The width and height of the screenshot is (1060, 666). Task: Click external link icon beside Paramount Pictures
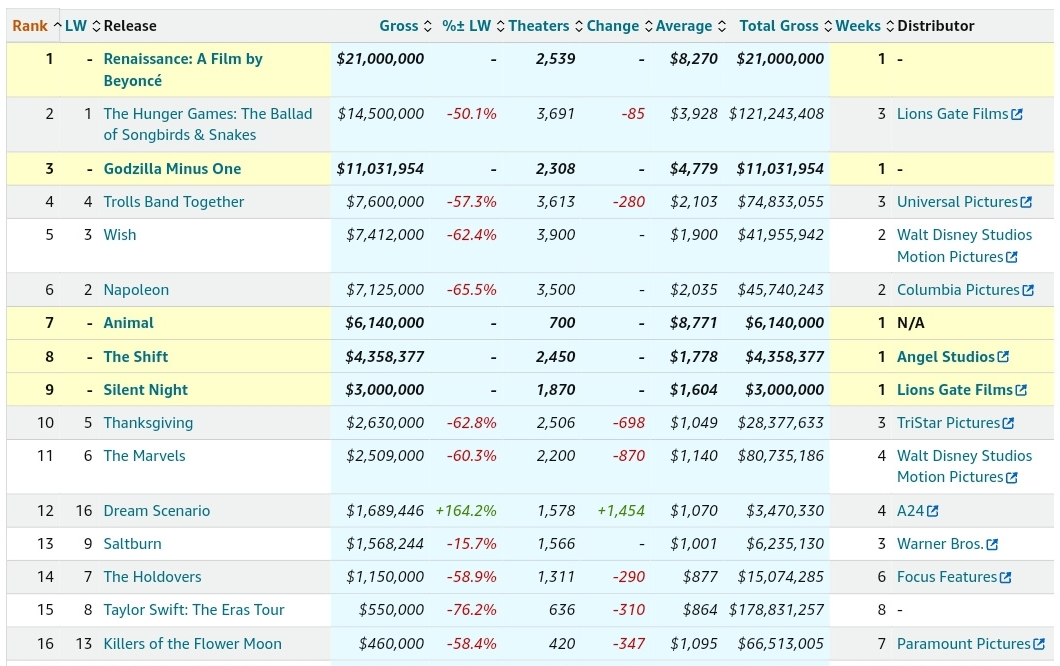[1040, 644]
